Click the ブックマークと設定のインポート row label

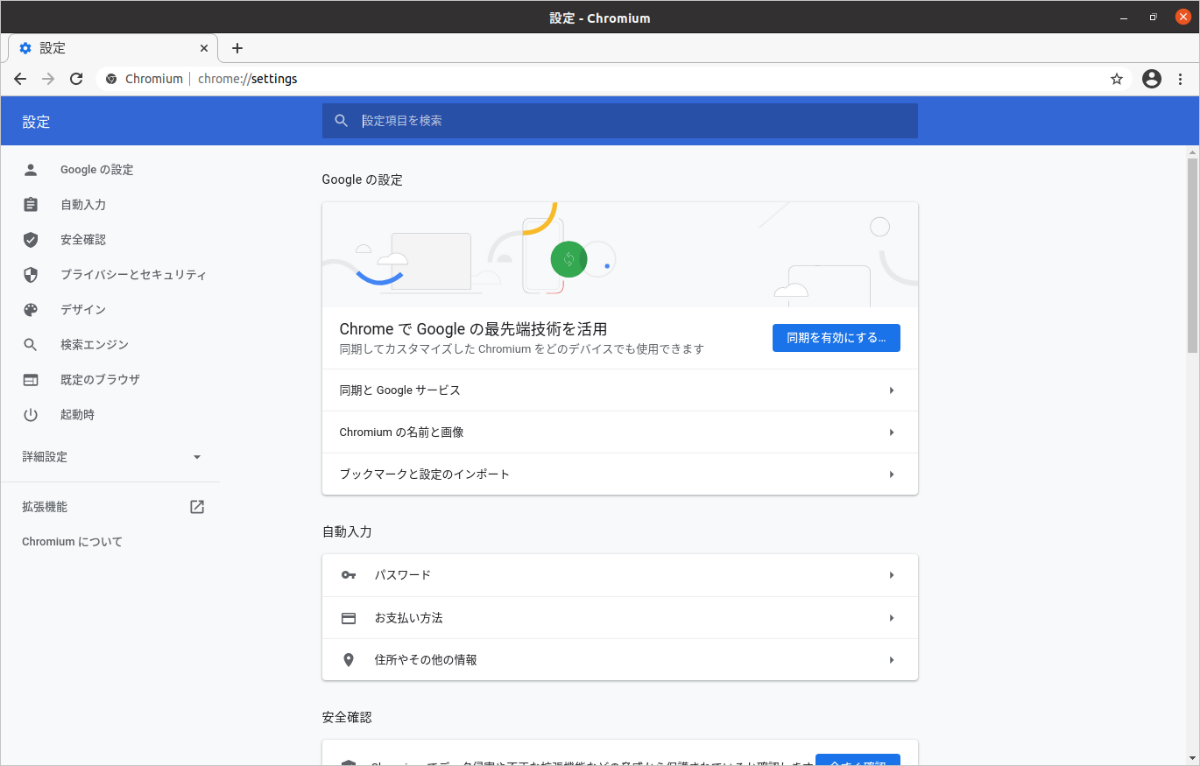pos(425,474)
